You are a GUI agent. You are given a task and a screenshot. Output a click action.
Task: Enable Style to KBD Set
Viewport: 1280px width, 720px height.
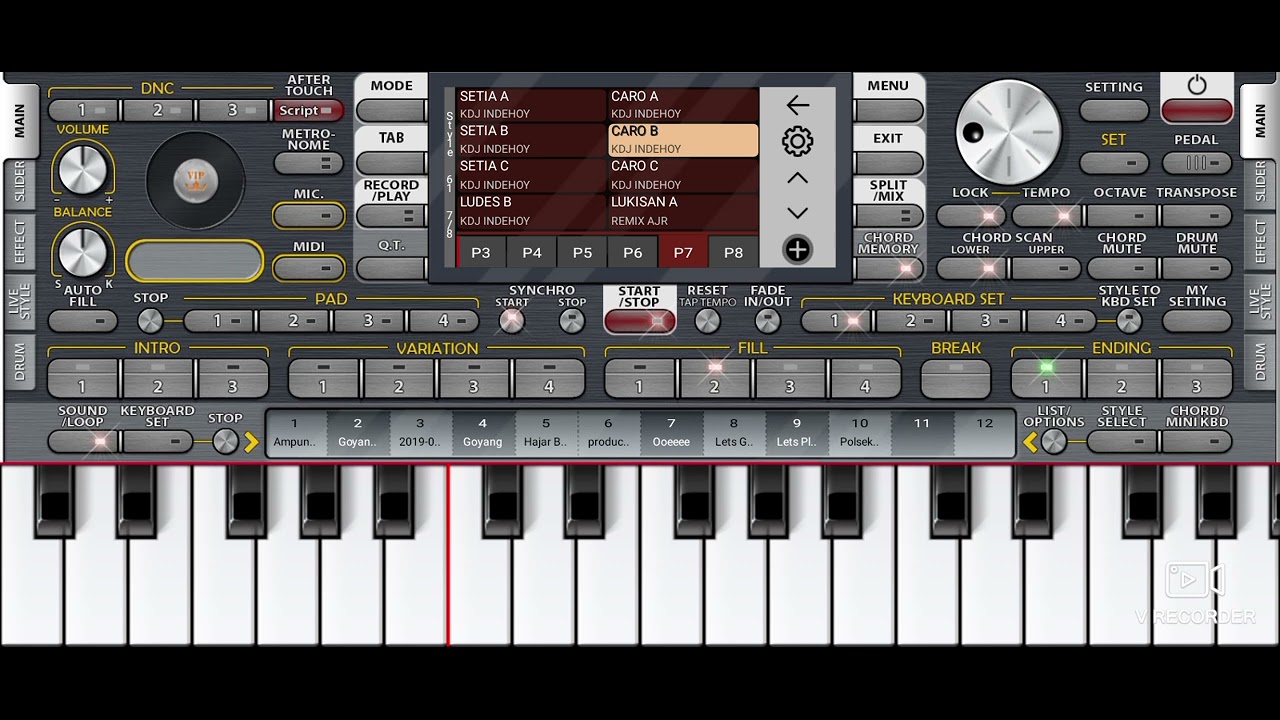(x=1129, y=321)
